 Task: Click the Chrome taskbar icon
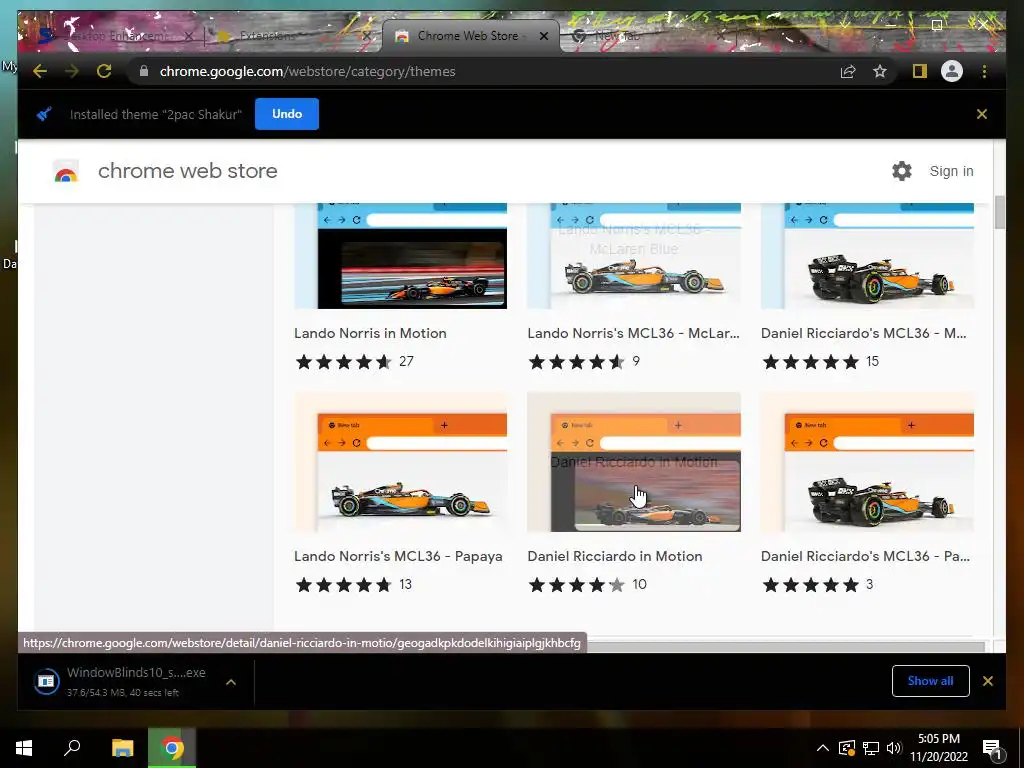pos(172,748)
